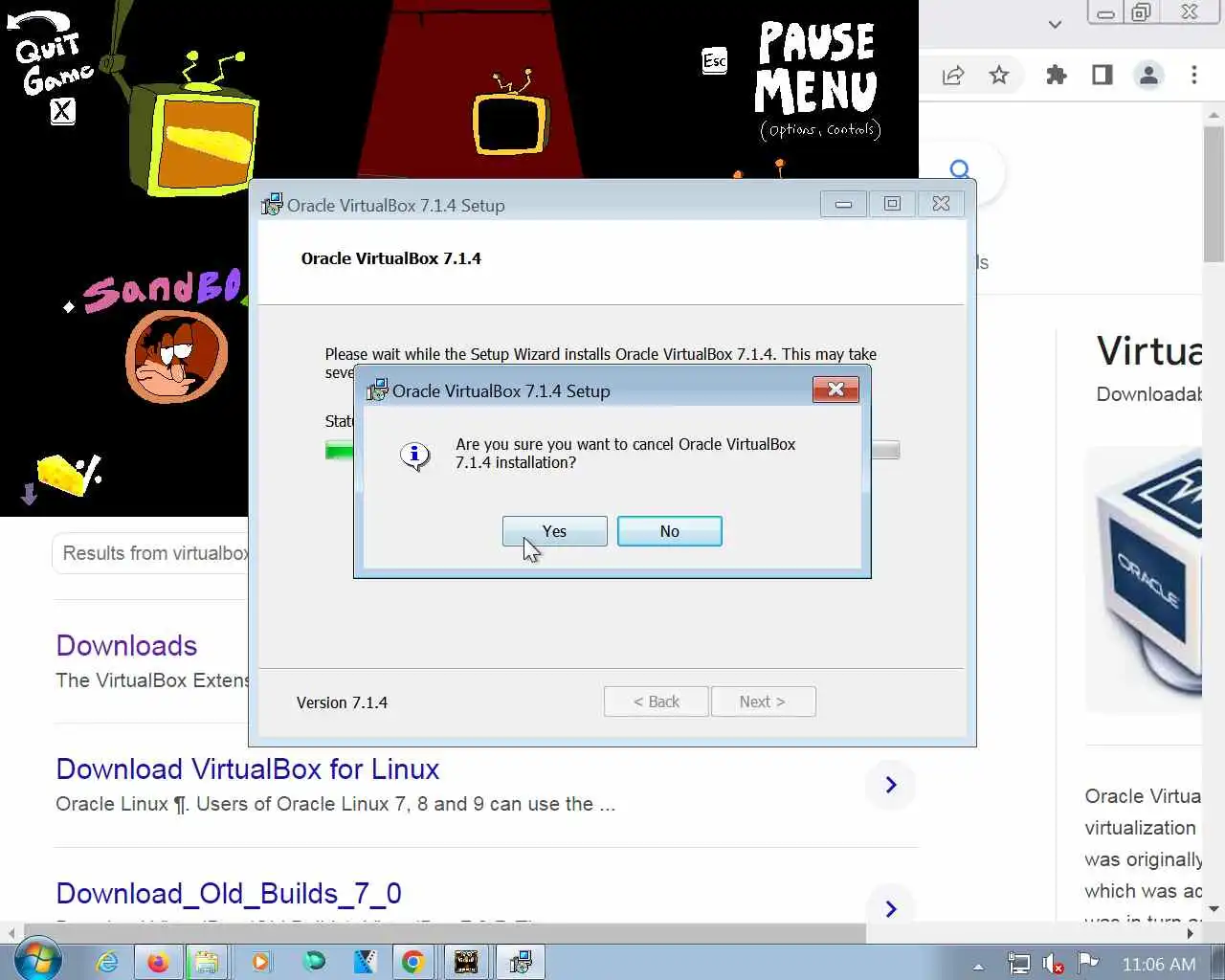
Task: Bookmark this page with the star icon
Action: (x=999, y=76)
